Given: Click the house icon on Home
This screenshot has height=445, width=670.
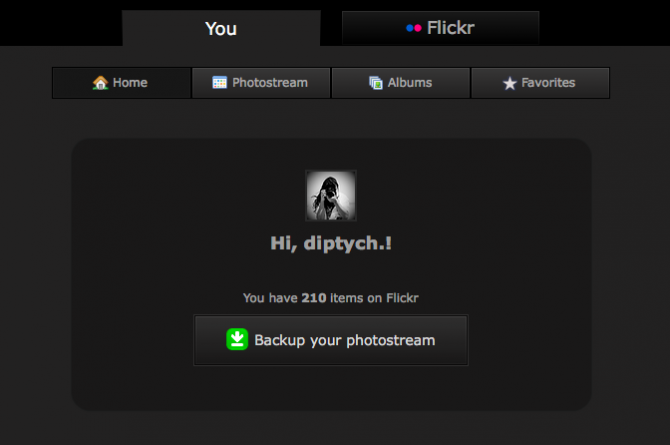Looking at the screenshot, I should (100, 83).
